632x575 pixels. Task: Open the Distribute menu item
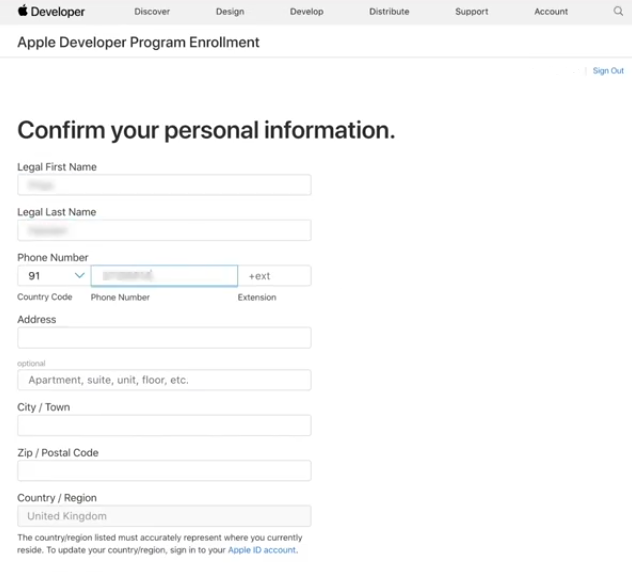(x=389, y=12)
